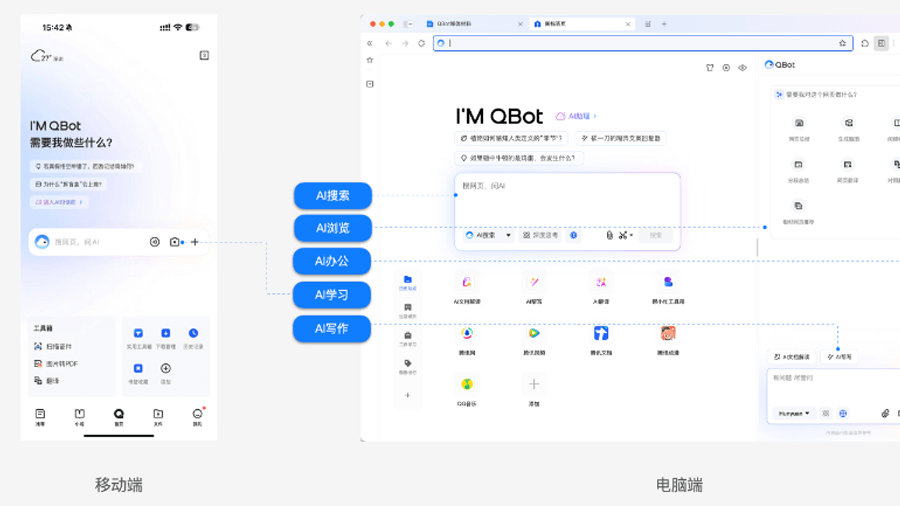
Task: Tap the 添加 circled plus on mobile
Action: click(x=165, y=373)
